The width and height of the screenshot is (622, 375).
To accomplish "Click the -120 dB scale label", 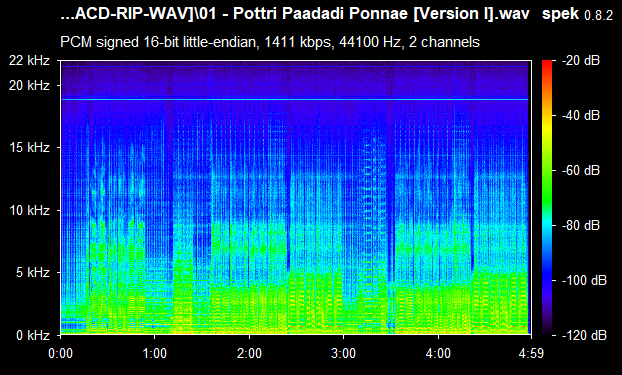I will click(584, 335).
